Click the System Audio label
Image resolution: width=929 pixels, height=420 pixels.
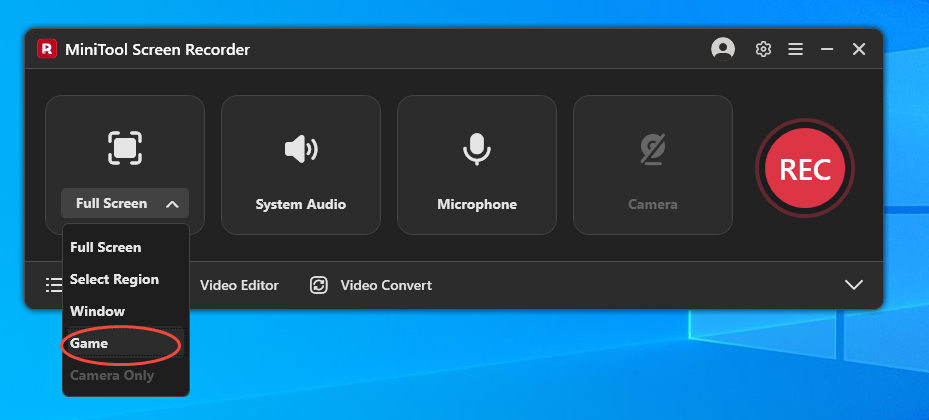(301, 204)
